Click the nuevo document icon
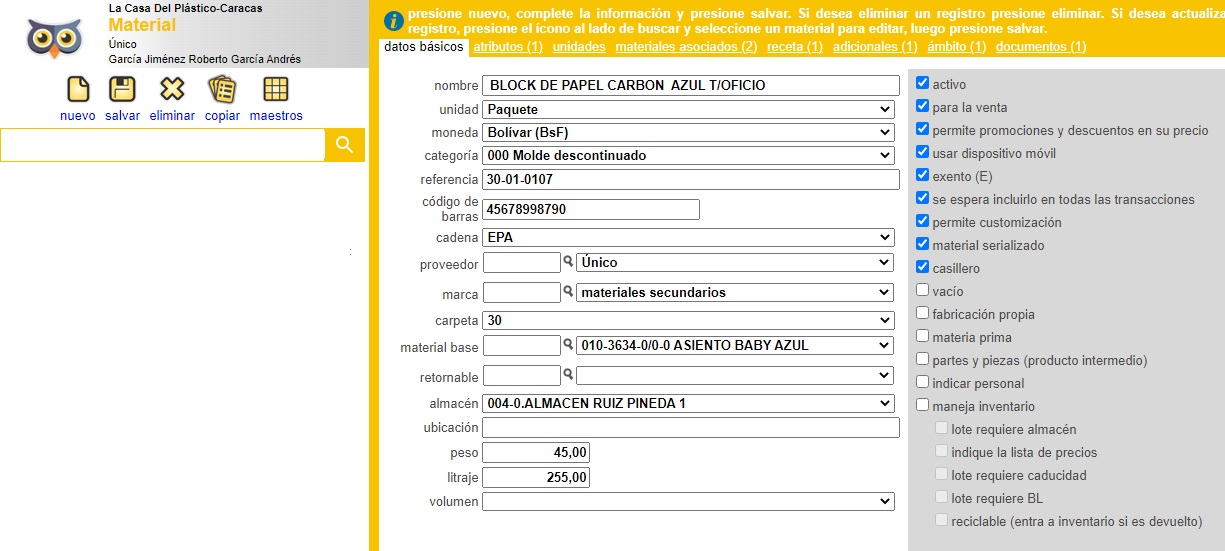 [x=78, y=89]
